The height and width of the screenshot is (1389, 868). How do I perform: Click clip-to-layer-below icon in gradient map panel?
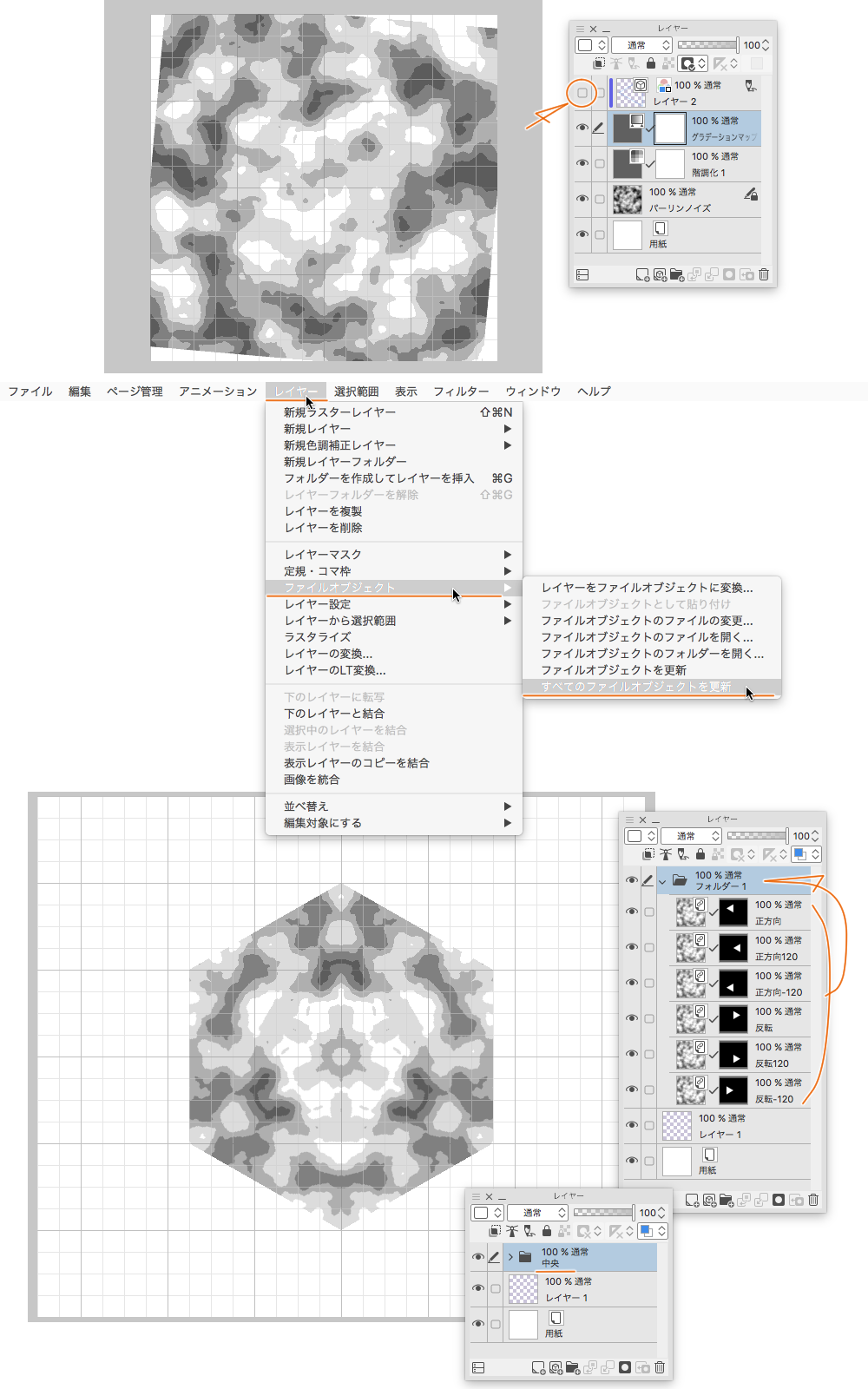[x=599, y=63]
